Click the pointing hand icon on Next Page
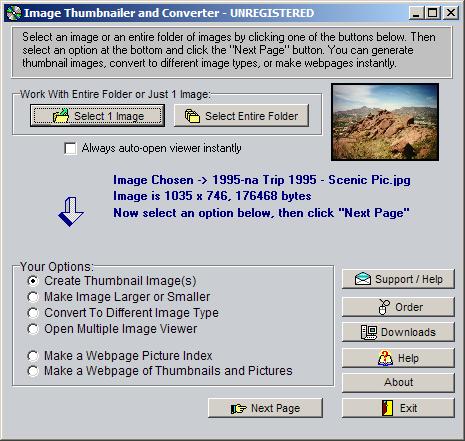The height and width of the screenshot is (441, 465). (238, 408)
